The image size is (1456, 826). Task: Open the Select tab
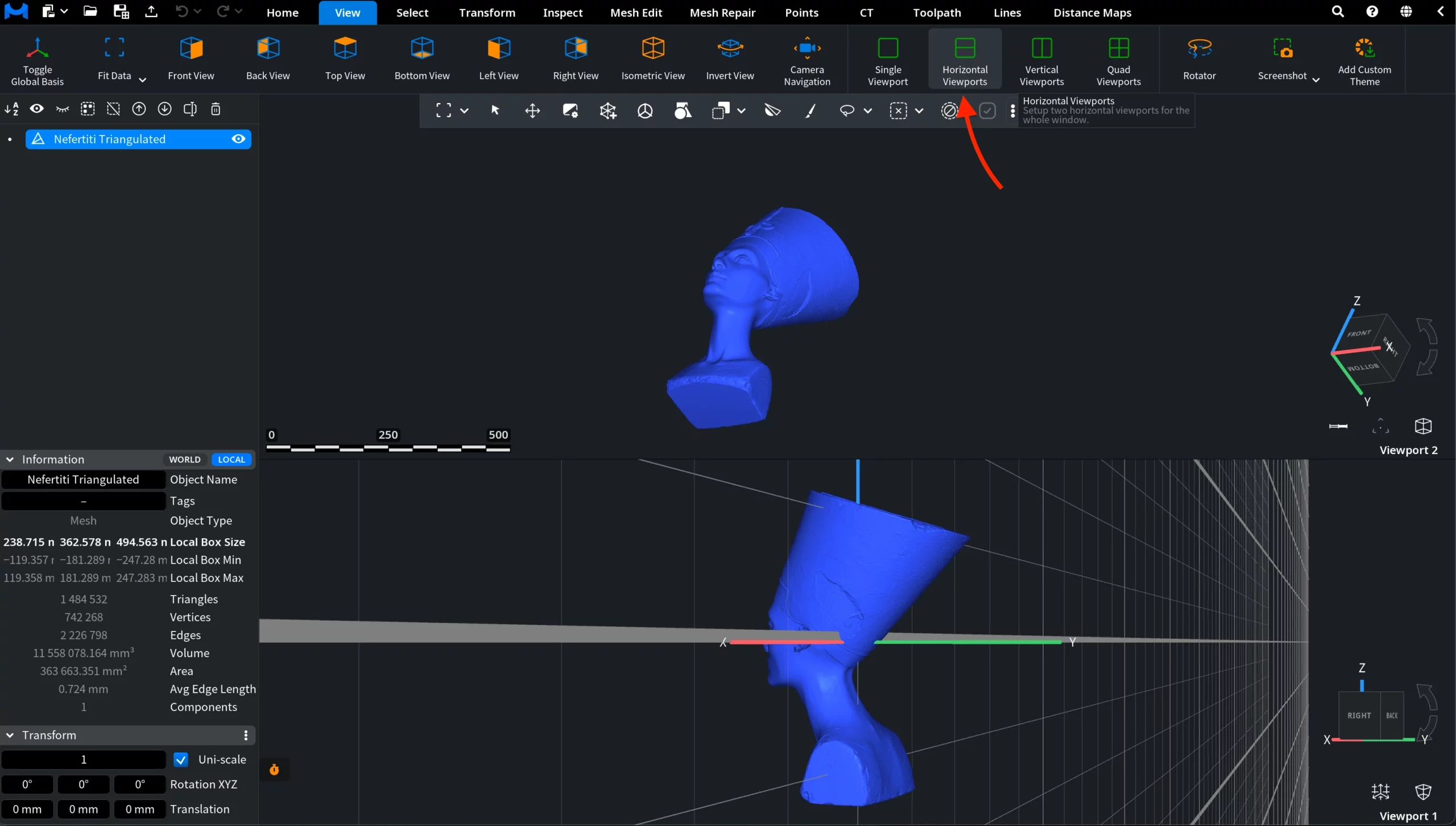click(x=412, y=13)
